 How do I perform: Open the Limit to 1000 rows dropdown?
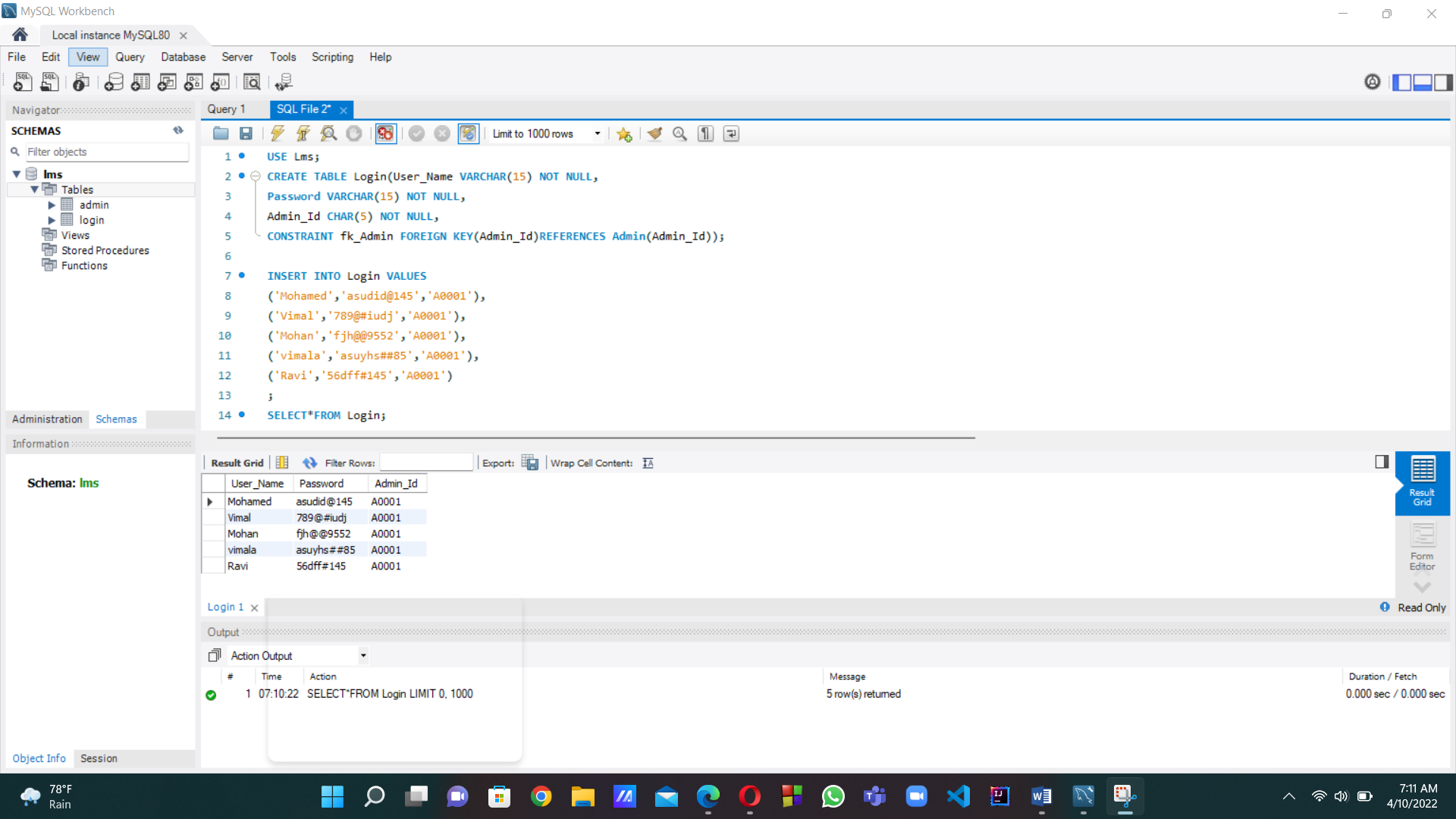point(598,133)
